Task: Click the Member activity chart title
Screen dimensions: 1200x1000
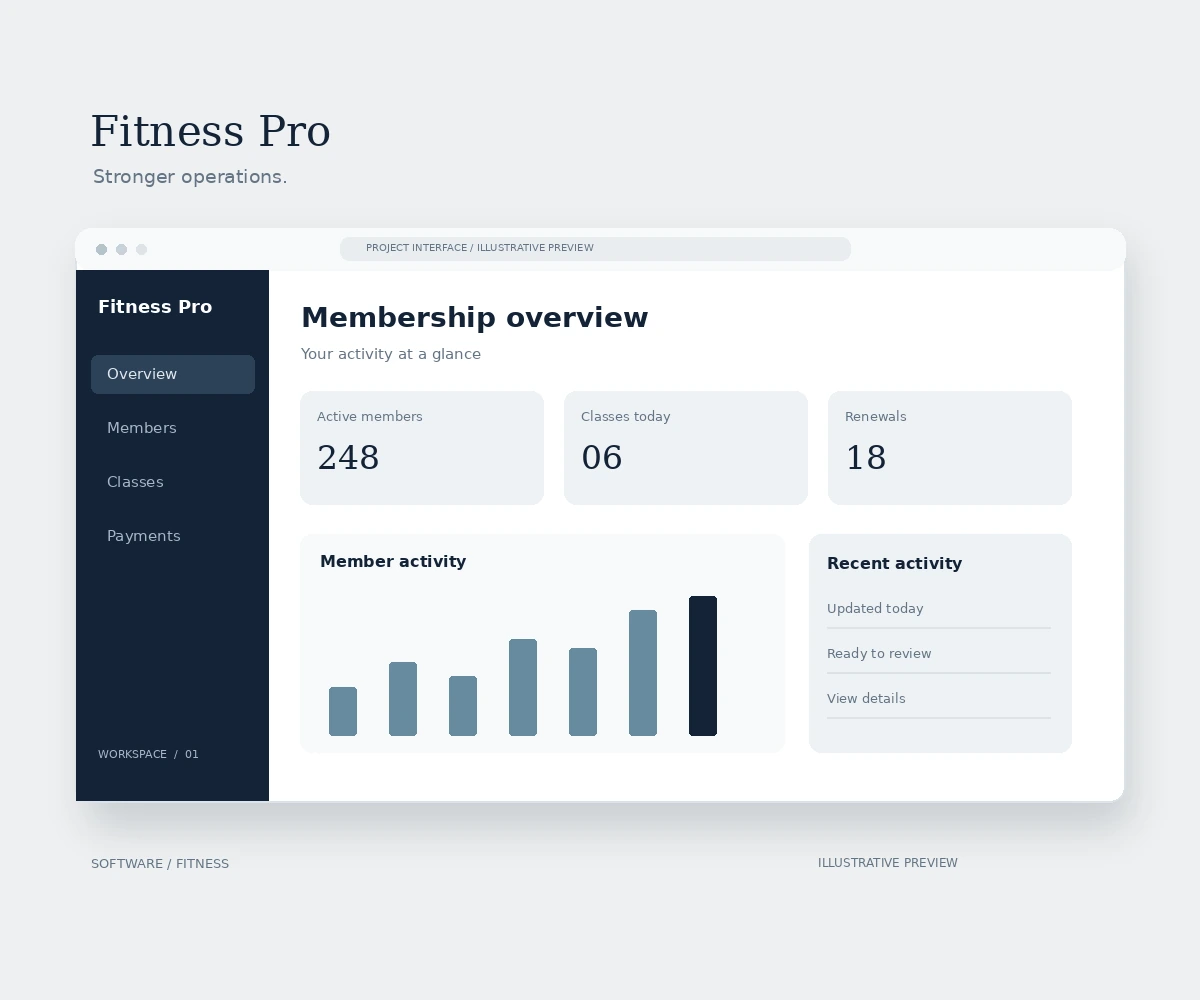Action: [393, 562]
